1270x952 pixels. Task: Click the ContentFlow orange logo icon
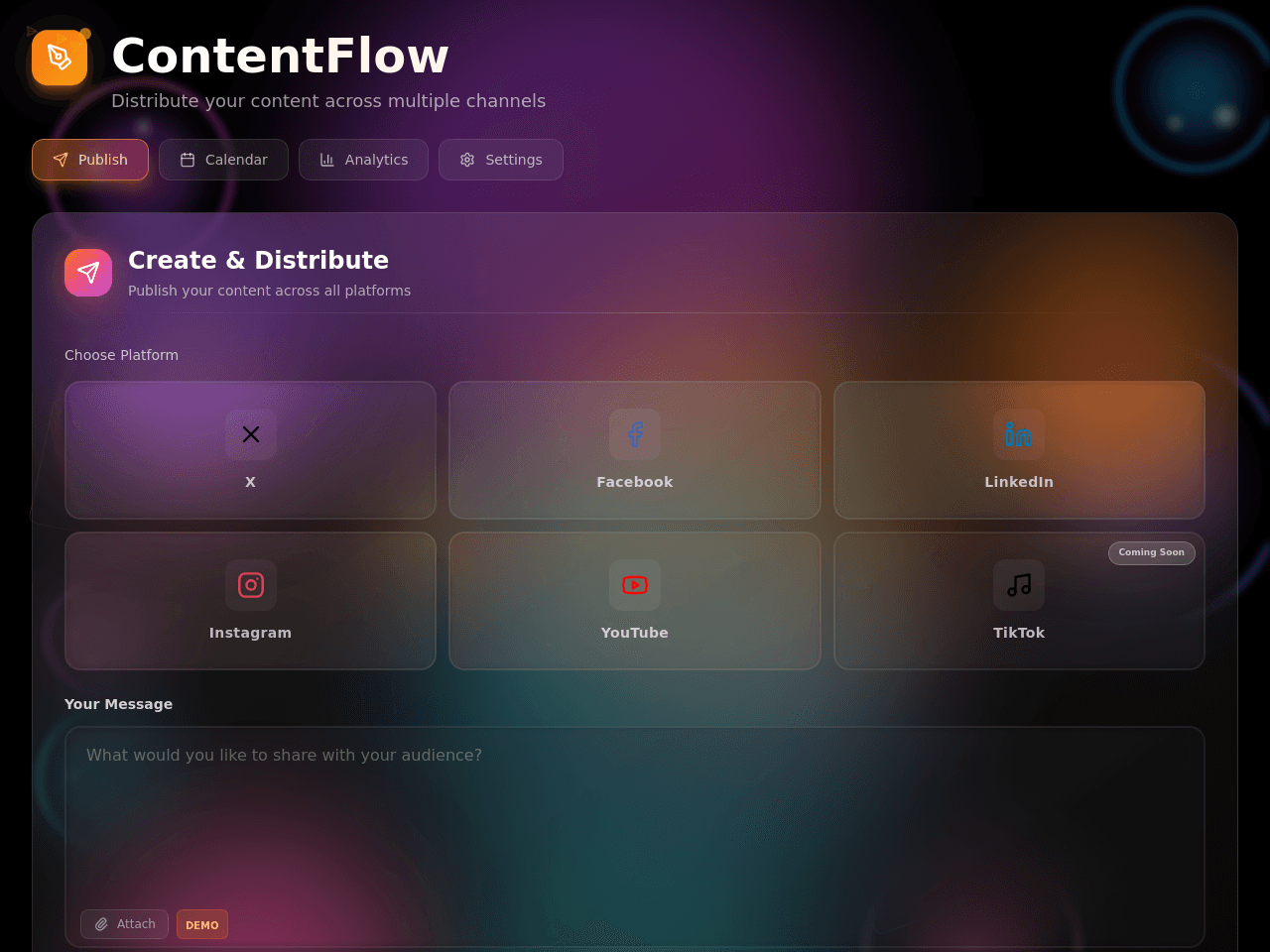60,58
